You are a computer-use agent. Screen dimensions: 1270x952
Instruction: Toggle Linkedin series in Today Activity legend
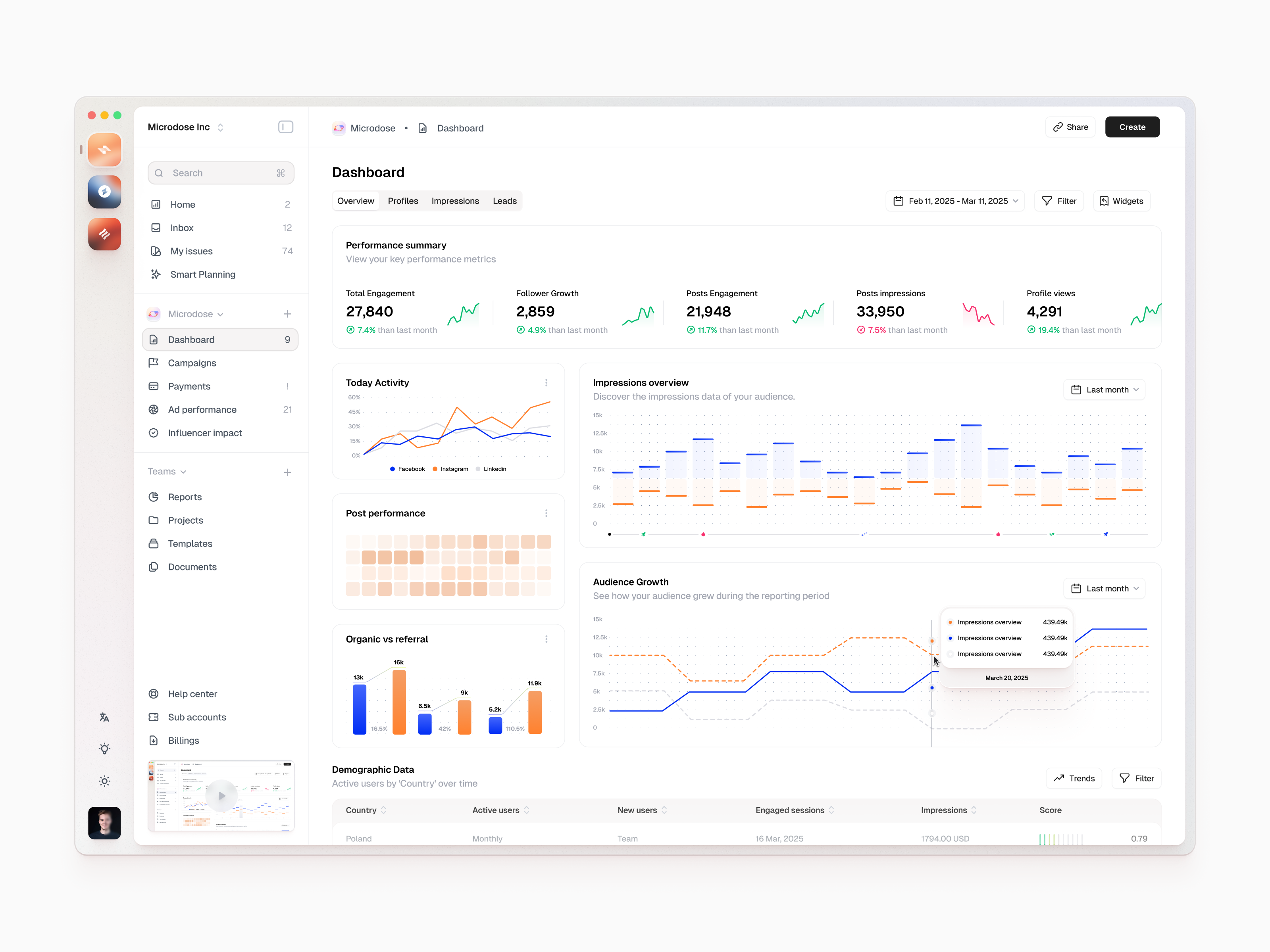pos(491,469)
